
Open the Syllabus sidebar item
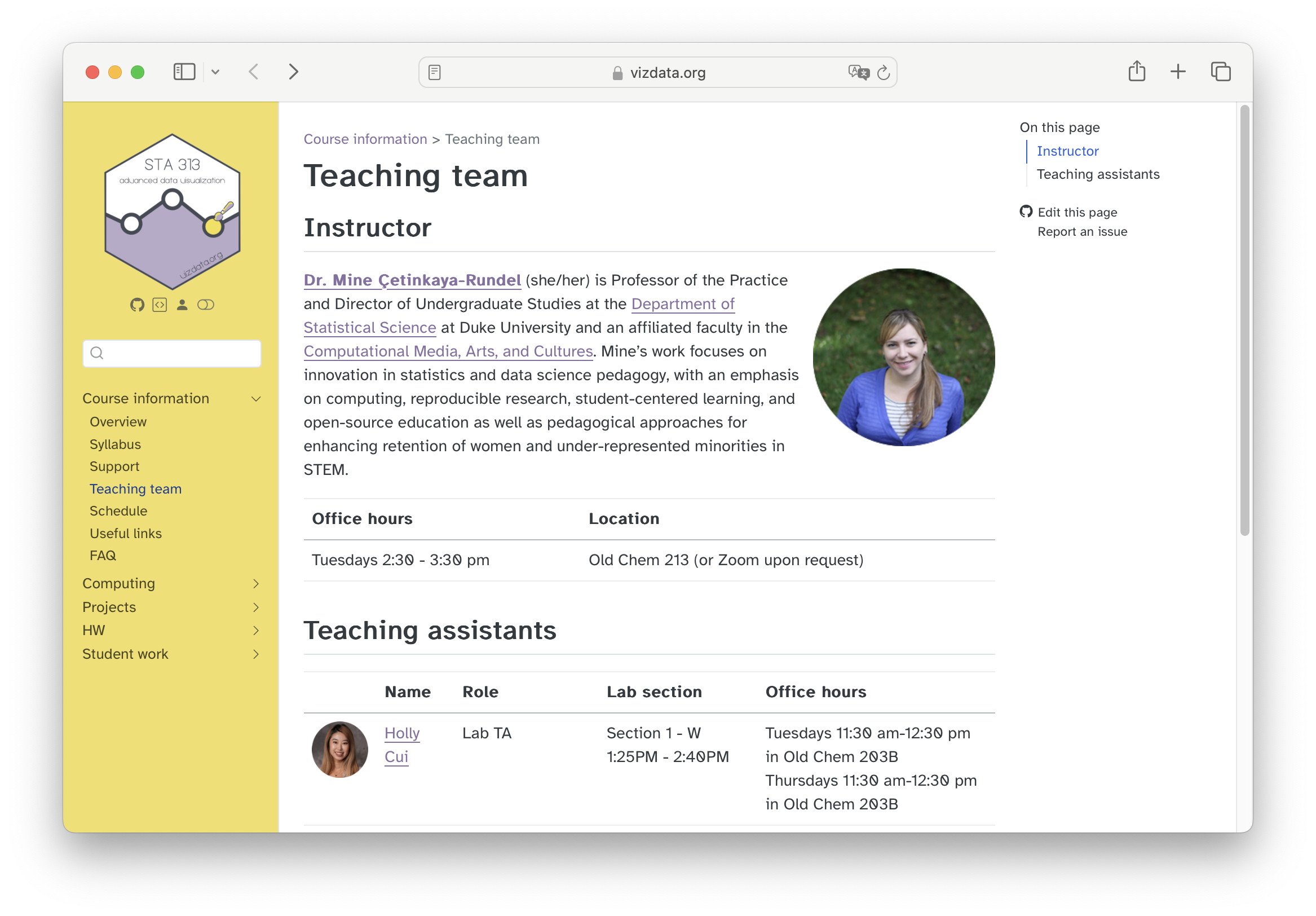coord(115,445)
